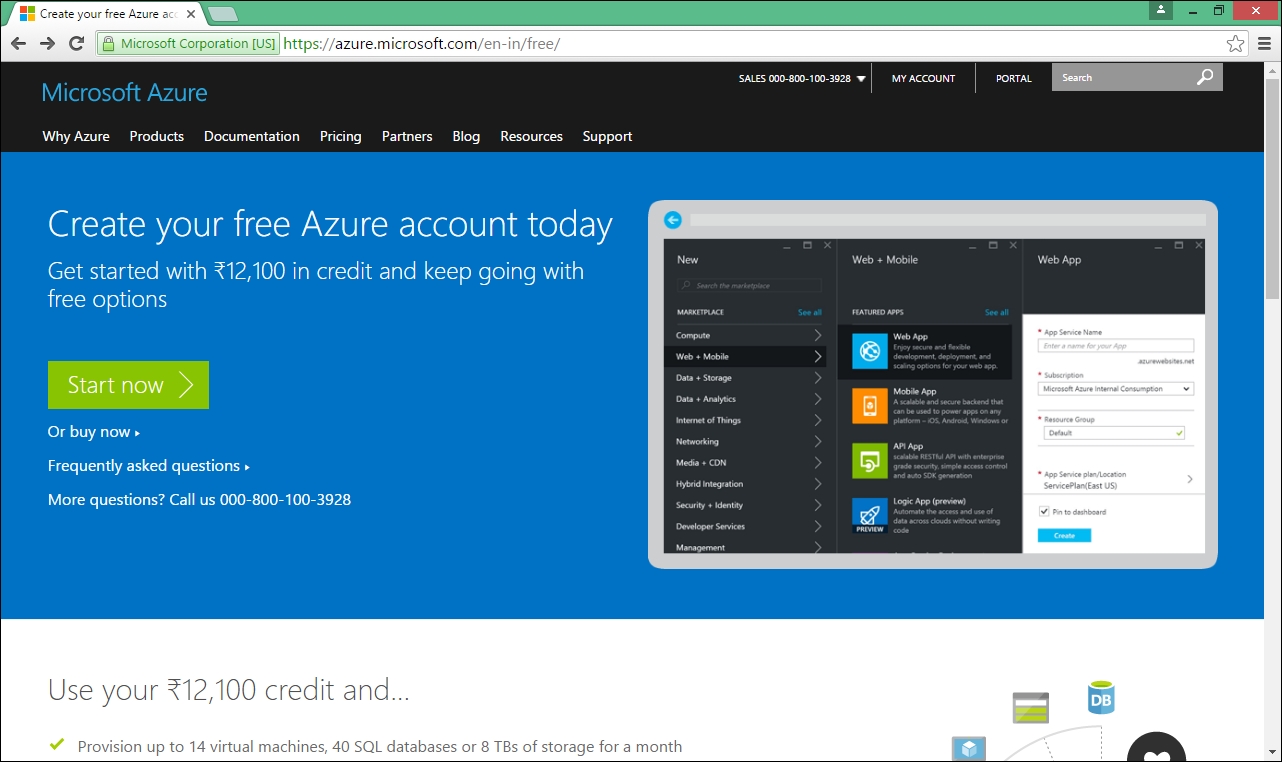Image resolution: width=1282 pixels, height=762 pixels.
Task: Click the blue cube icon
Action: tap(968, 748)
